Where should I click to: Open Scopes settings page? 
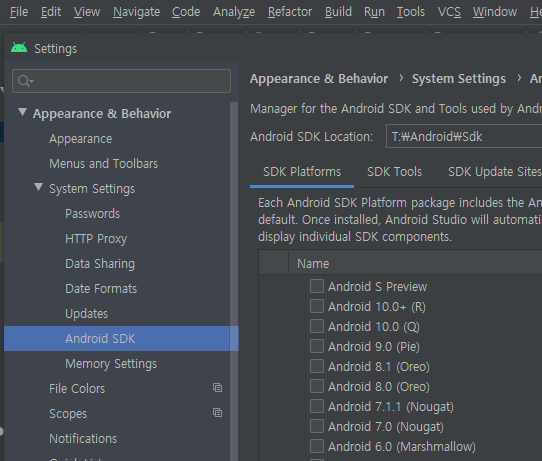coord(68,414)
